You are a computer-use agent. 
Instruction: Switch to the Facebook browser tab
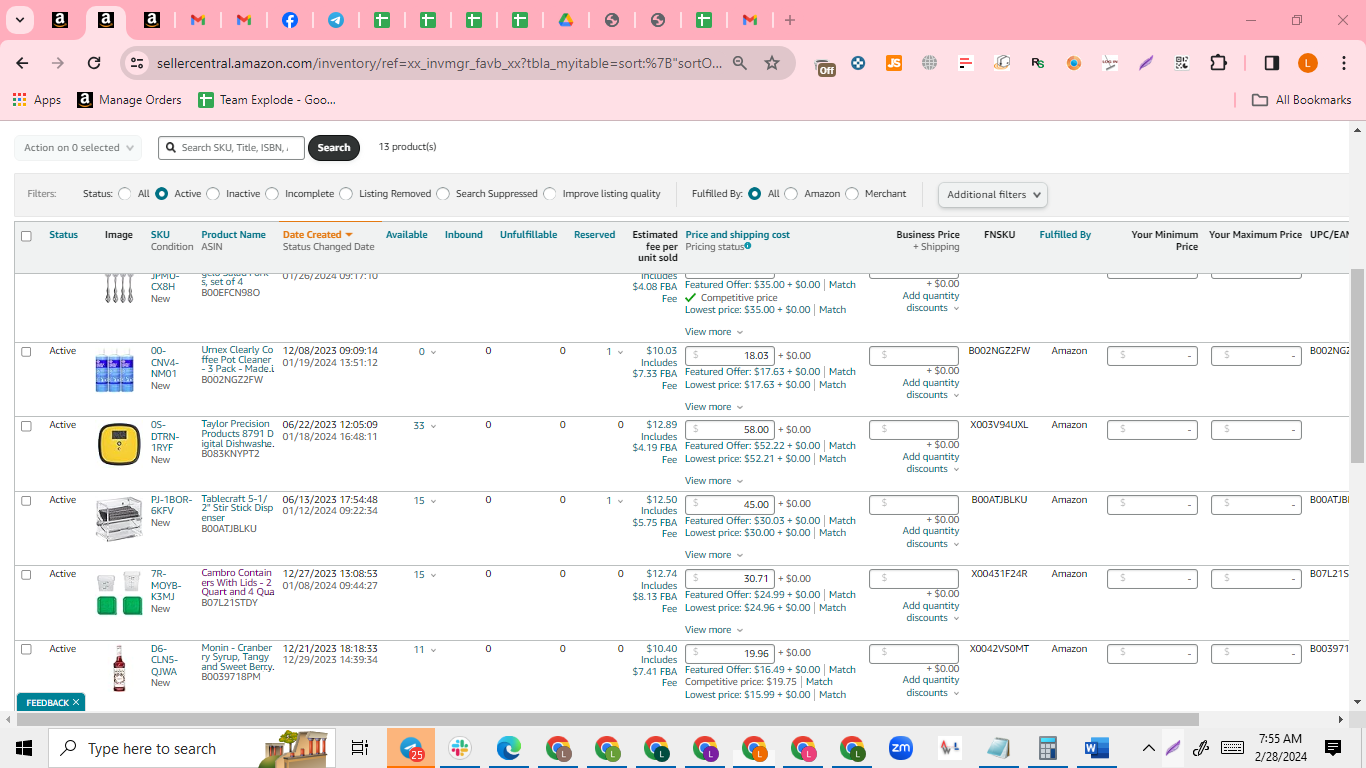point(290,20)
